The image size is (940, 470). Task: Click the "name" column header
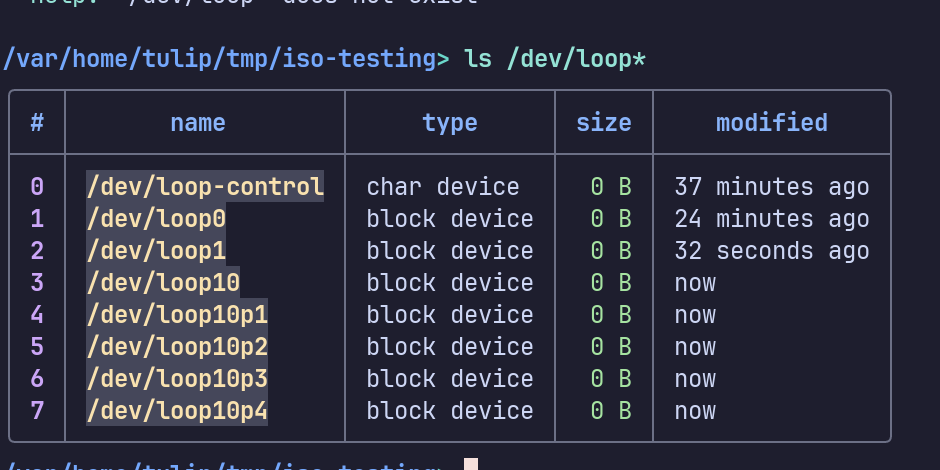pos(198,123)
